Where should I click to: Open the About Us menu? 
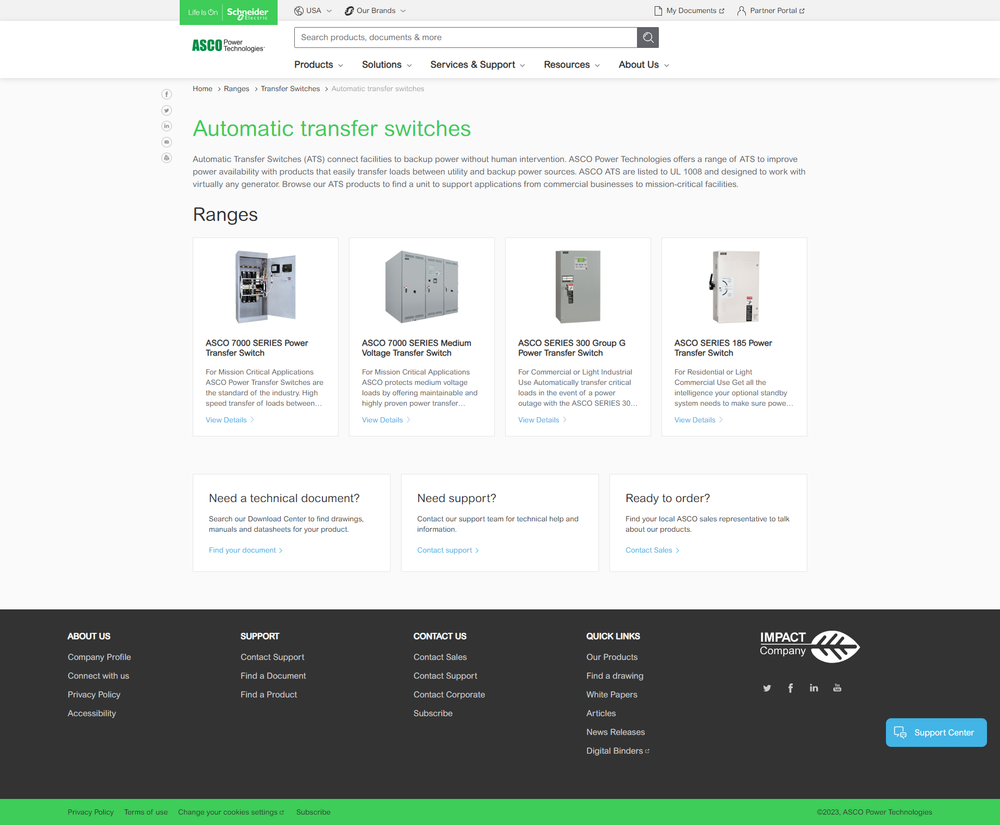pyautogui.click(x=643, y=65)
